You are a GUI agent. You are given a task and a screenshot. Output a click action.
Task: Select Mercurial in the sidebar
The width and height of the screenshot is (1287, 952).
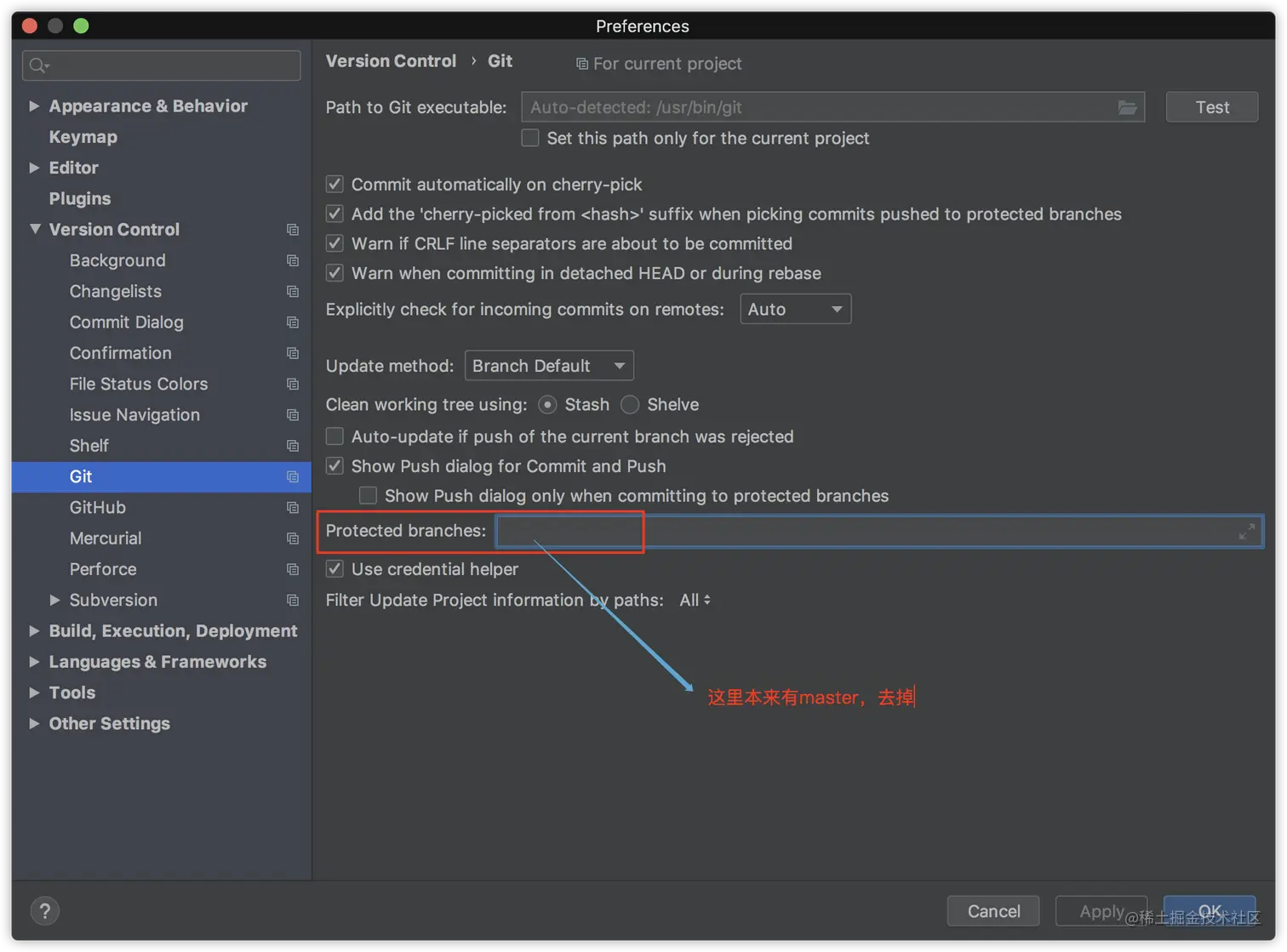(106, 538)
